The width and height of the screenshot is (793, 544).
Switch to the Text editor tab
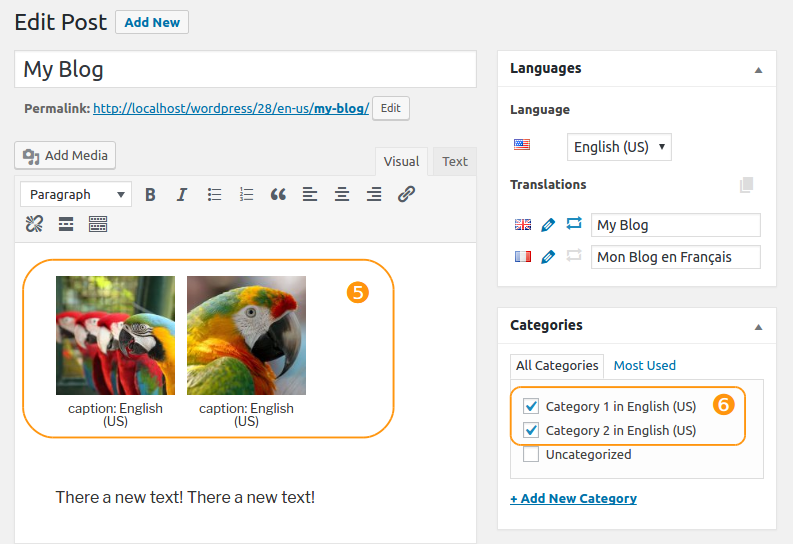click(455, 161)
